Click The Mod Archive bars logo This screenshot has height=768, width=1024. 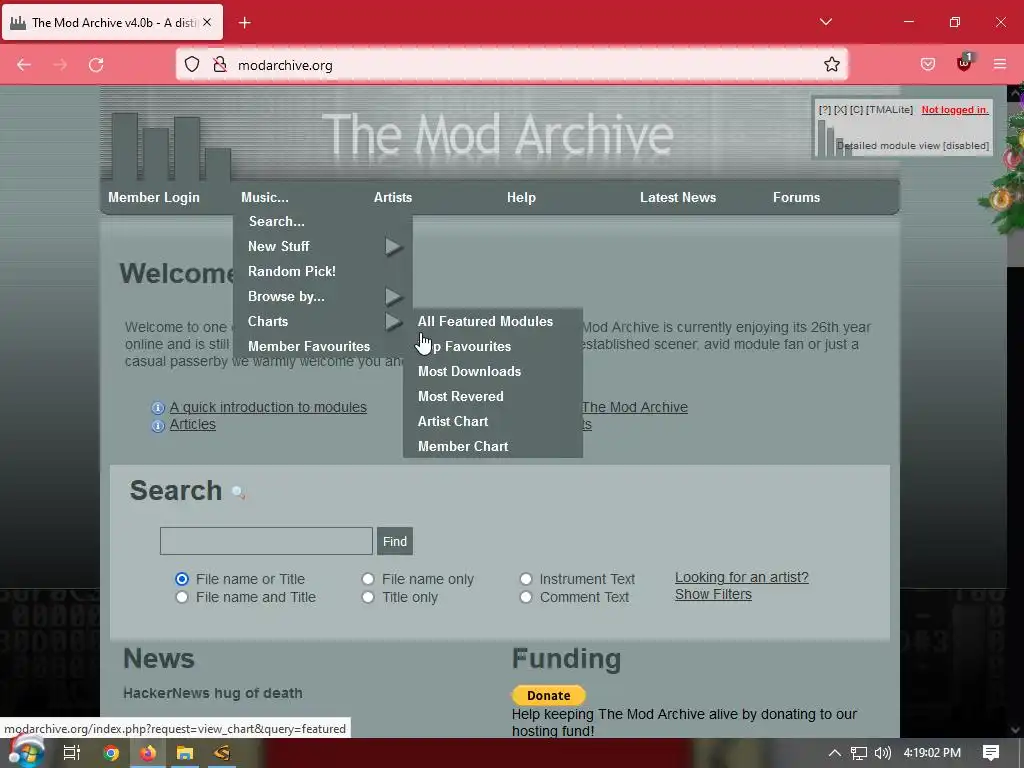(x=171, y=147)
